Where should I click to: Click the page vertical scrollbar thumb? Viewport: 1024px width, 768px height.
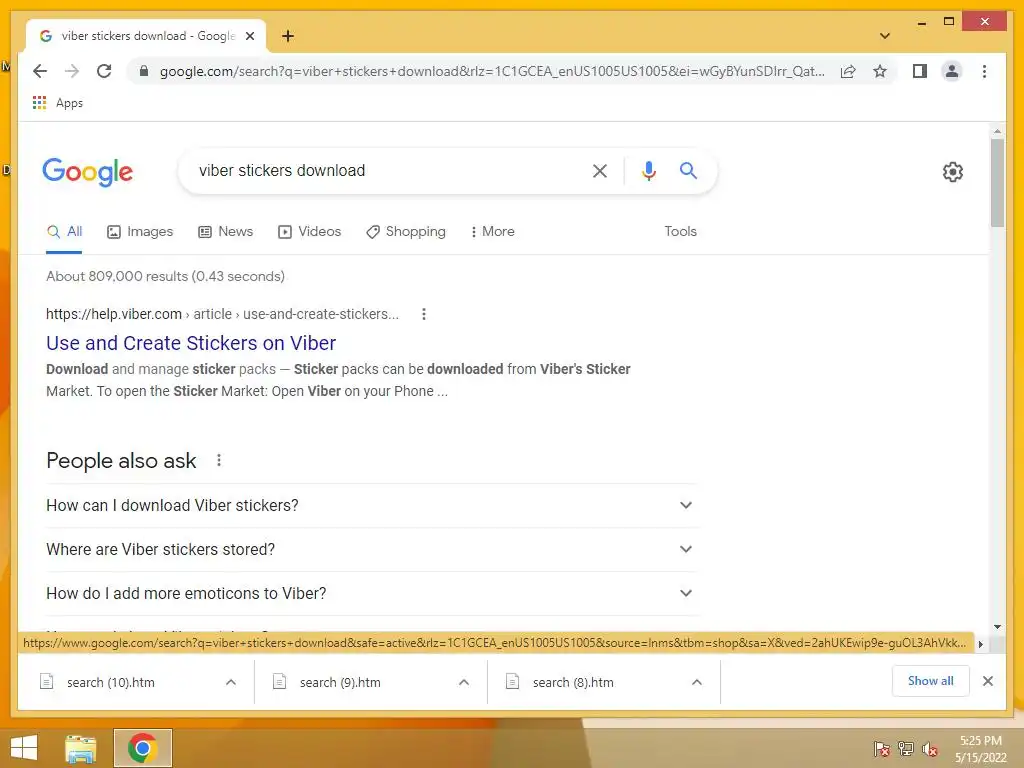pos(997,183)
